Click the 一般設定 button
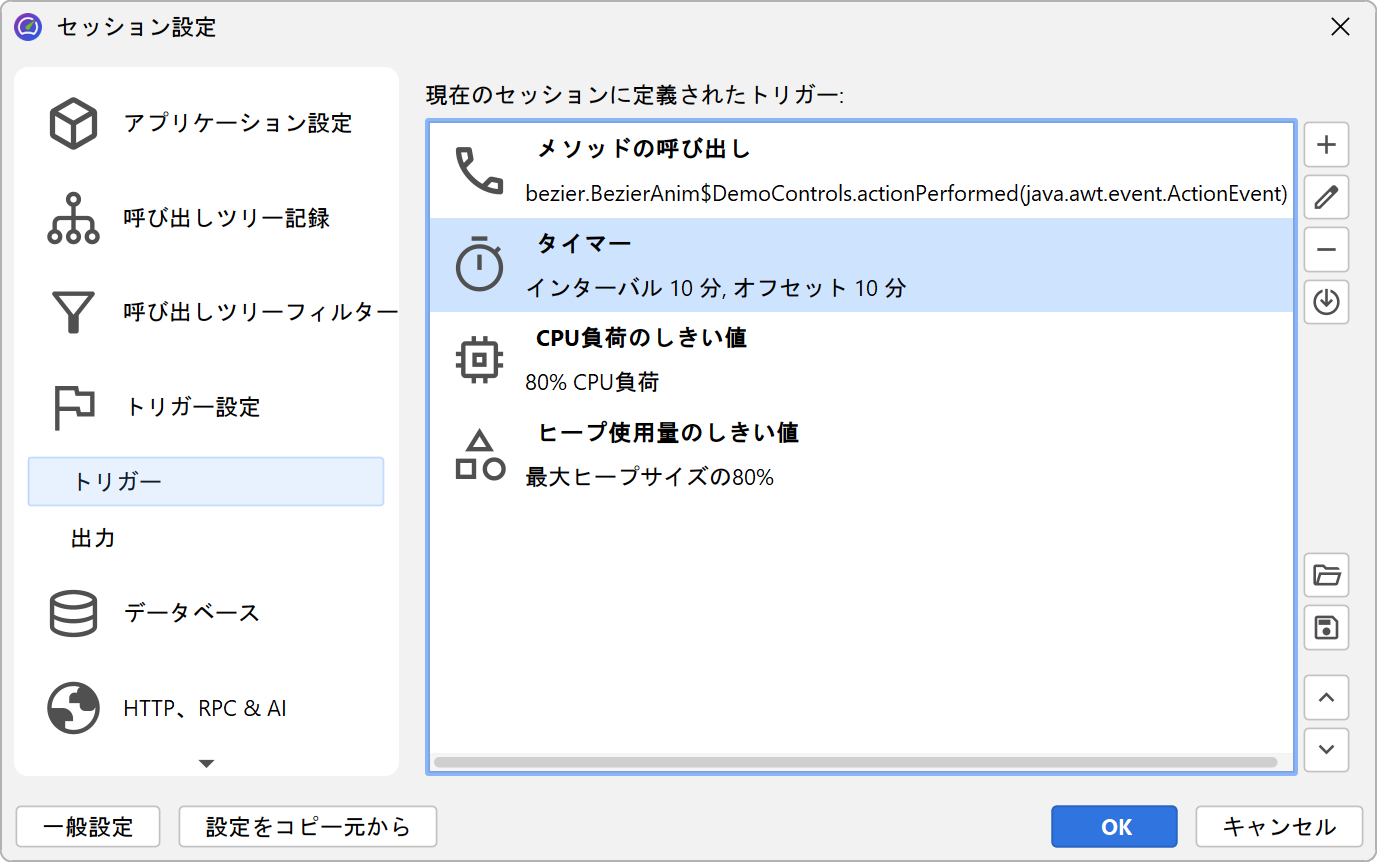The image size is (1377, 862). 88,827
